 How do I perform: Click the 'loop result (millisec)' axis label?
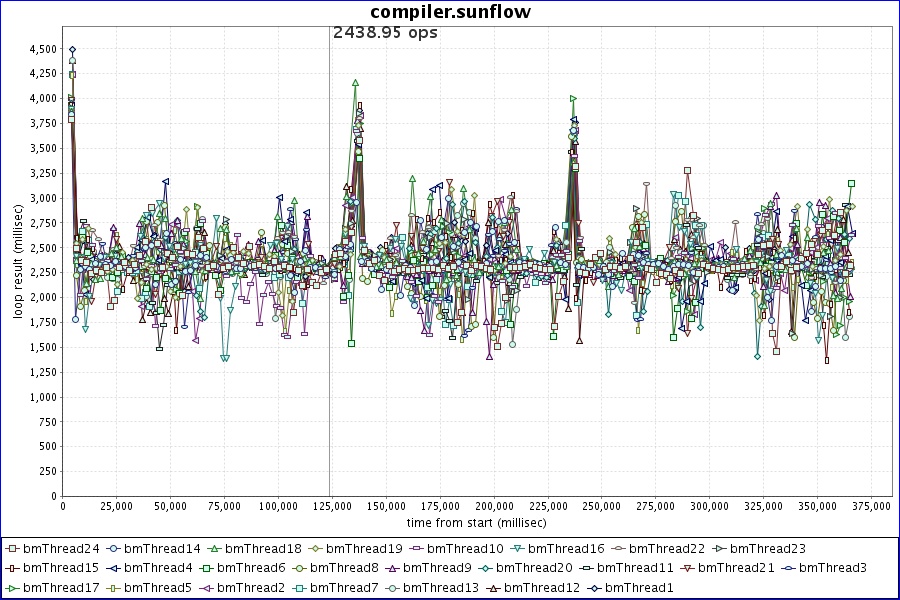coord(17,260)
